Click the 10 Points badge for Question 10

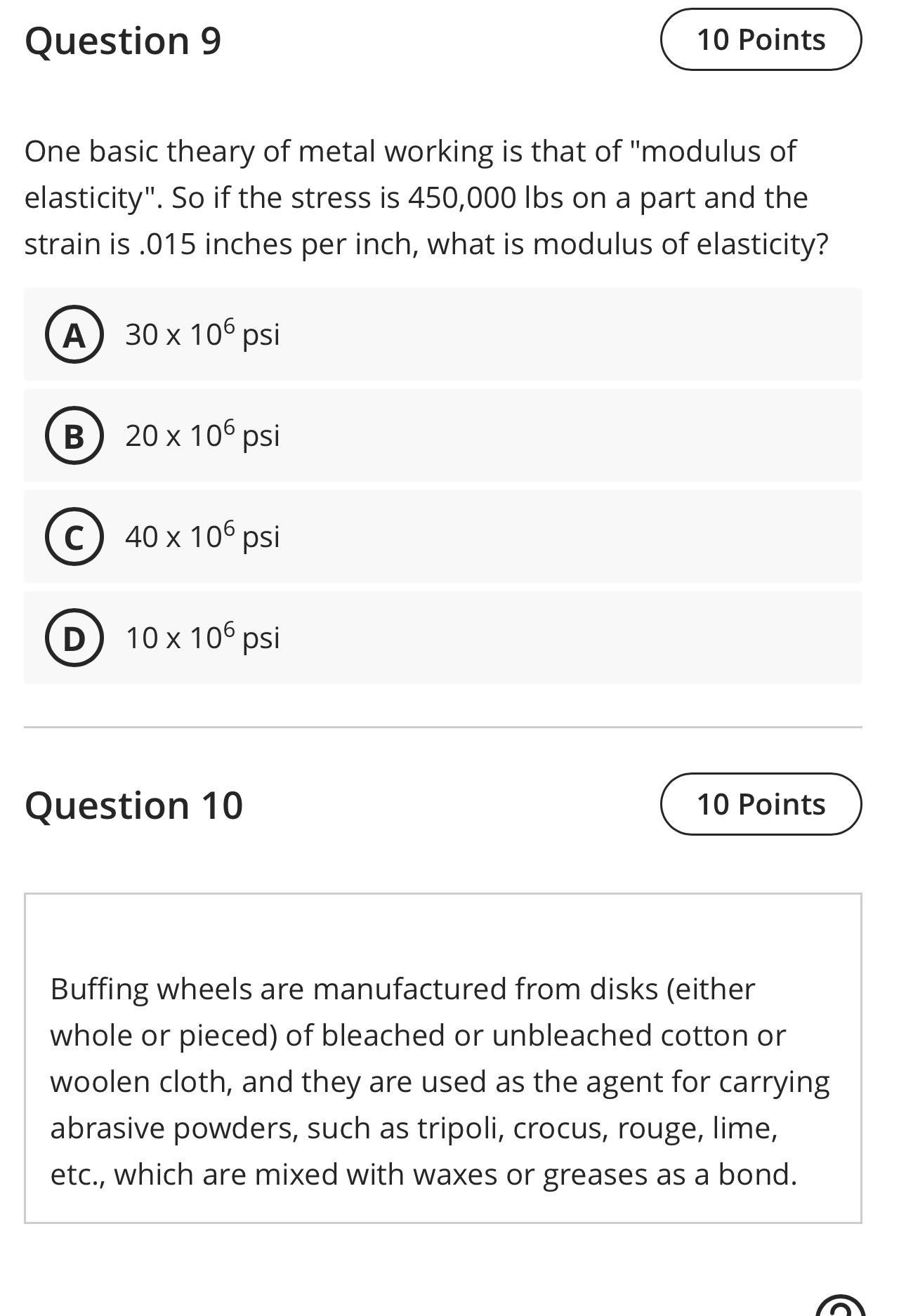pyautogui.click(x=761, y=804)
